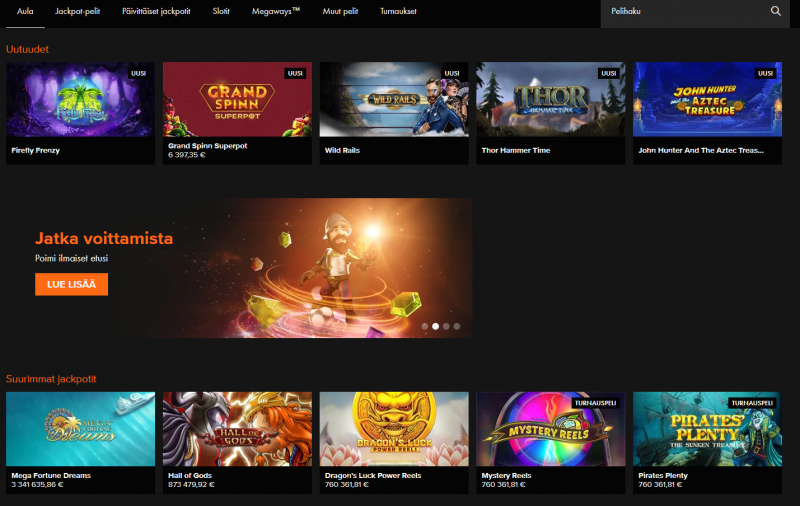This screenshot has height=506, width=800.
Task: Open Päivittäiset jackpotit tab
Action: 156,11
